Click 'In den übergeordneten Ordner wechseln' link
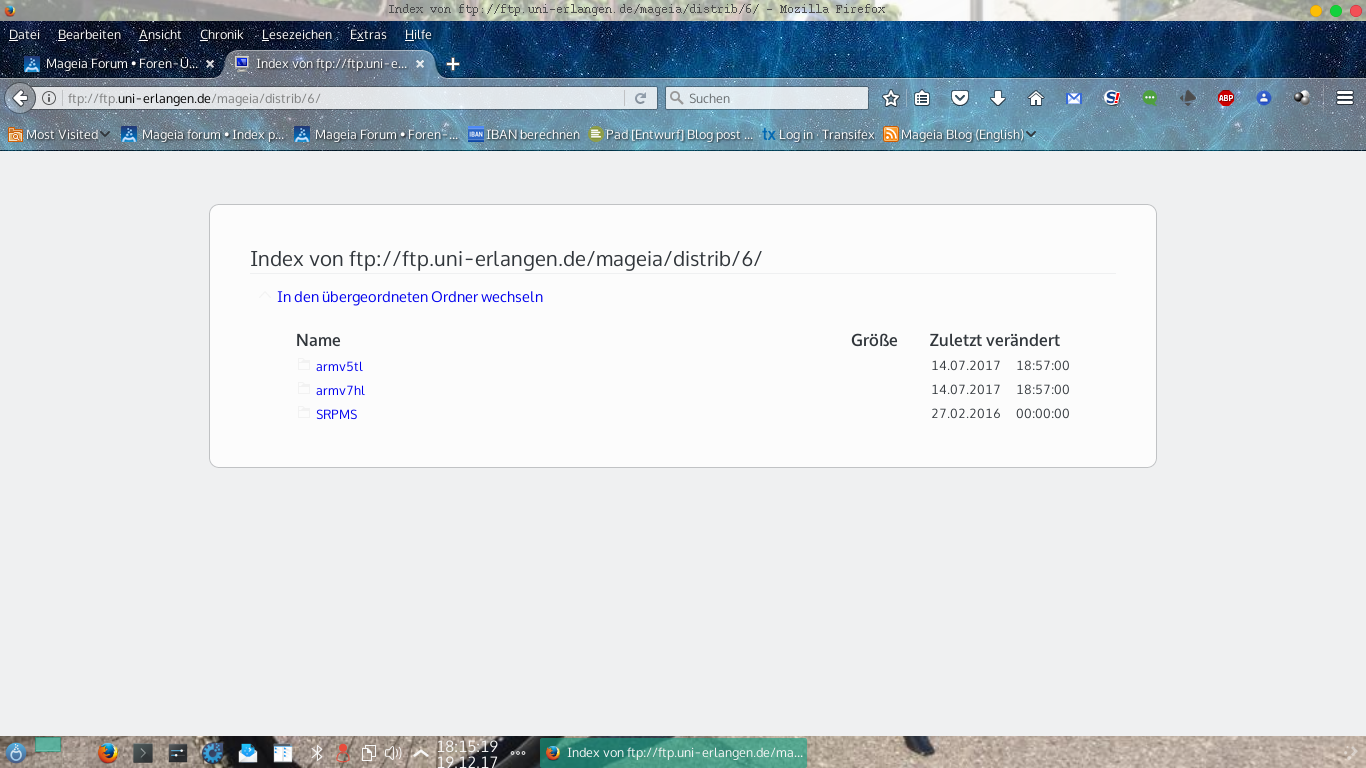Image resolution: width=1366 pixels, height=768 pixels. 410,297
